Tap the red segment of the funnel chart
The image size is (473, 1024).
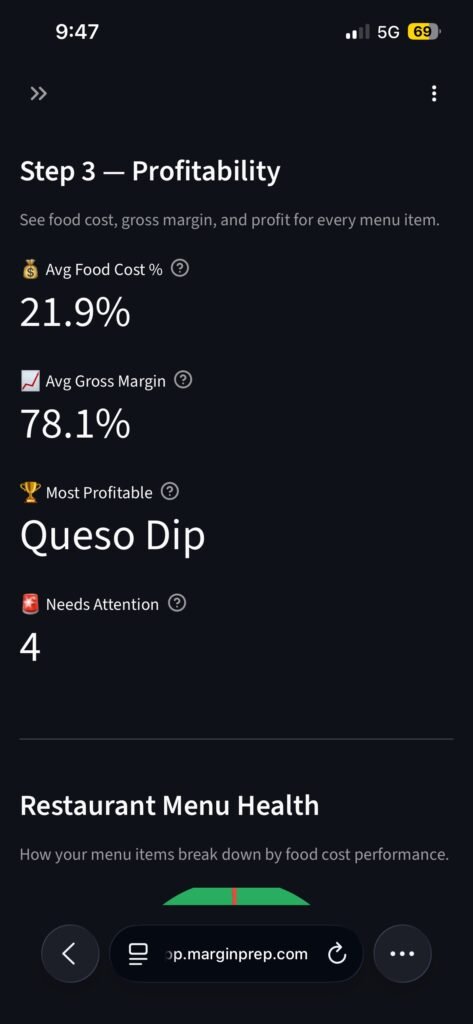[235, 896]
